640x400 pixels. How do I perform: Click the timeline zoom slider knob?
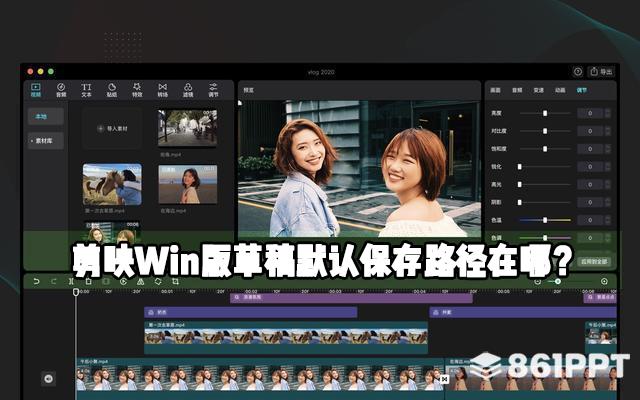tap(558, 281)
